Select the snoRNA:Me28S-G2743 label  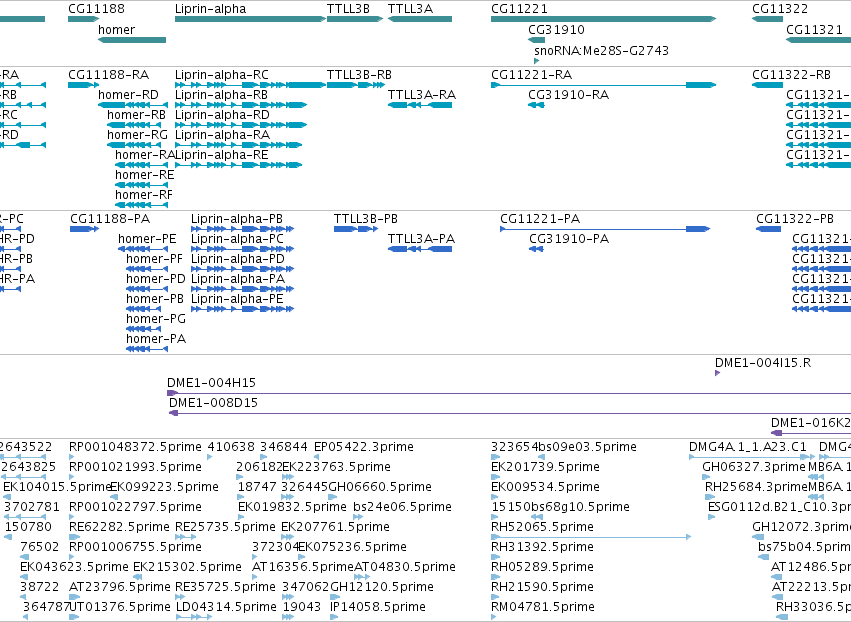point(601,50)
